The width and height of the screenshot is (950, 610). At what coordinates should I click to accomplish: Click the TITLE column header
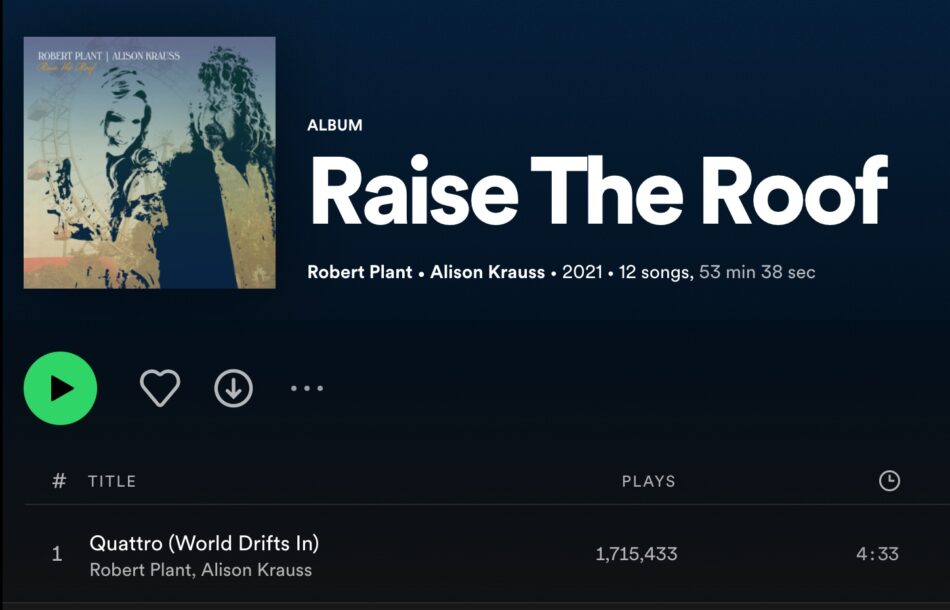[112, 481]
